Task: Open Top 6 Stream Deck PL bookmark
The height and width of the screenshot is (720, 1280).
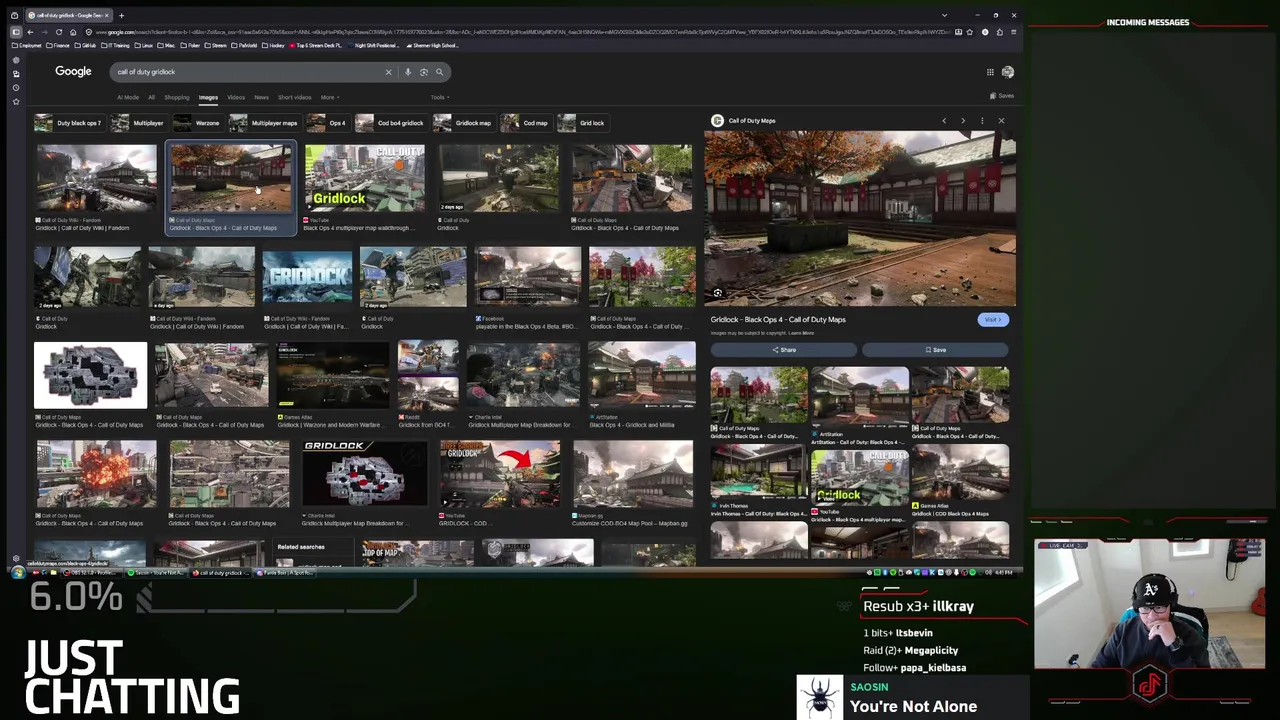Action: pos(316,46)
